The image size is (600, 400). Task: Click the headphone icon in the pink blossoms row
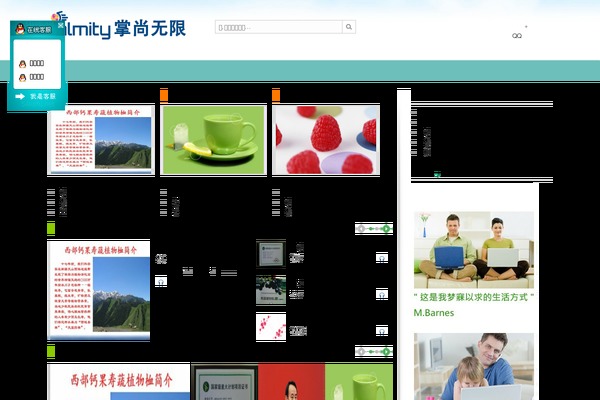point(382,331)
